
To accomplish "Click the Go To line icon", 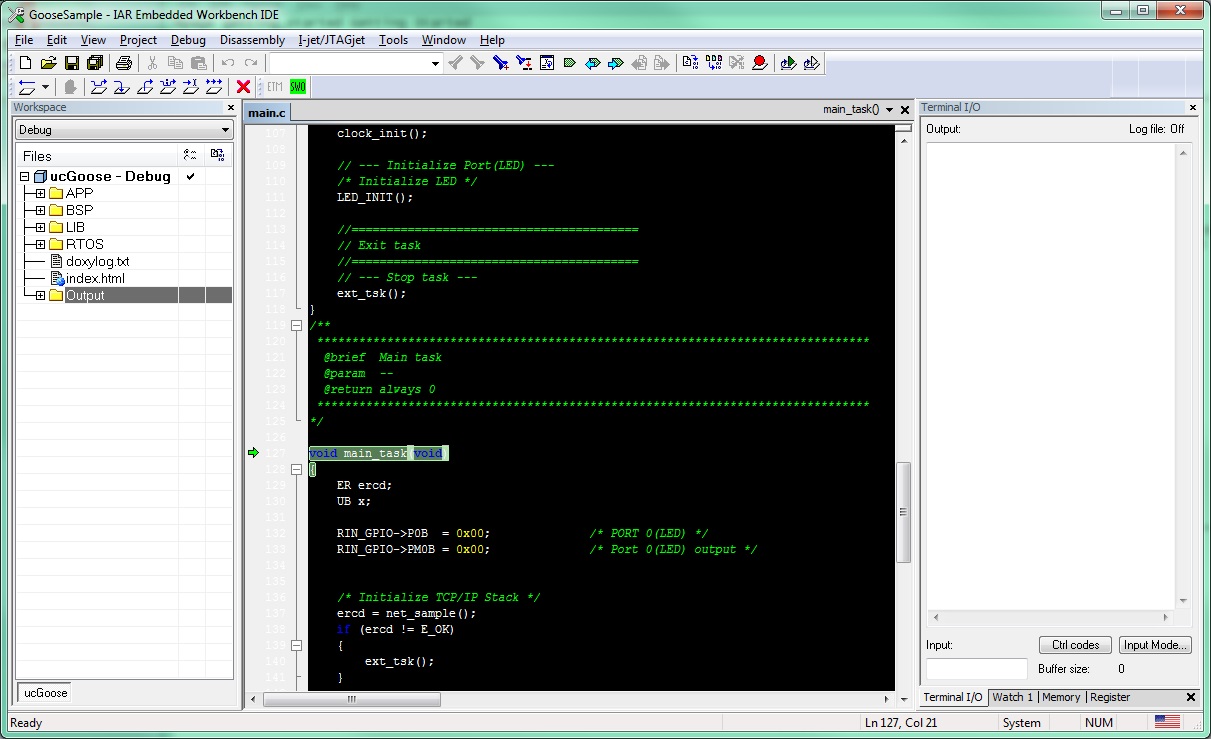I will 547,63.
